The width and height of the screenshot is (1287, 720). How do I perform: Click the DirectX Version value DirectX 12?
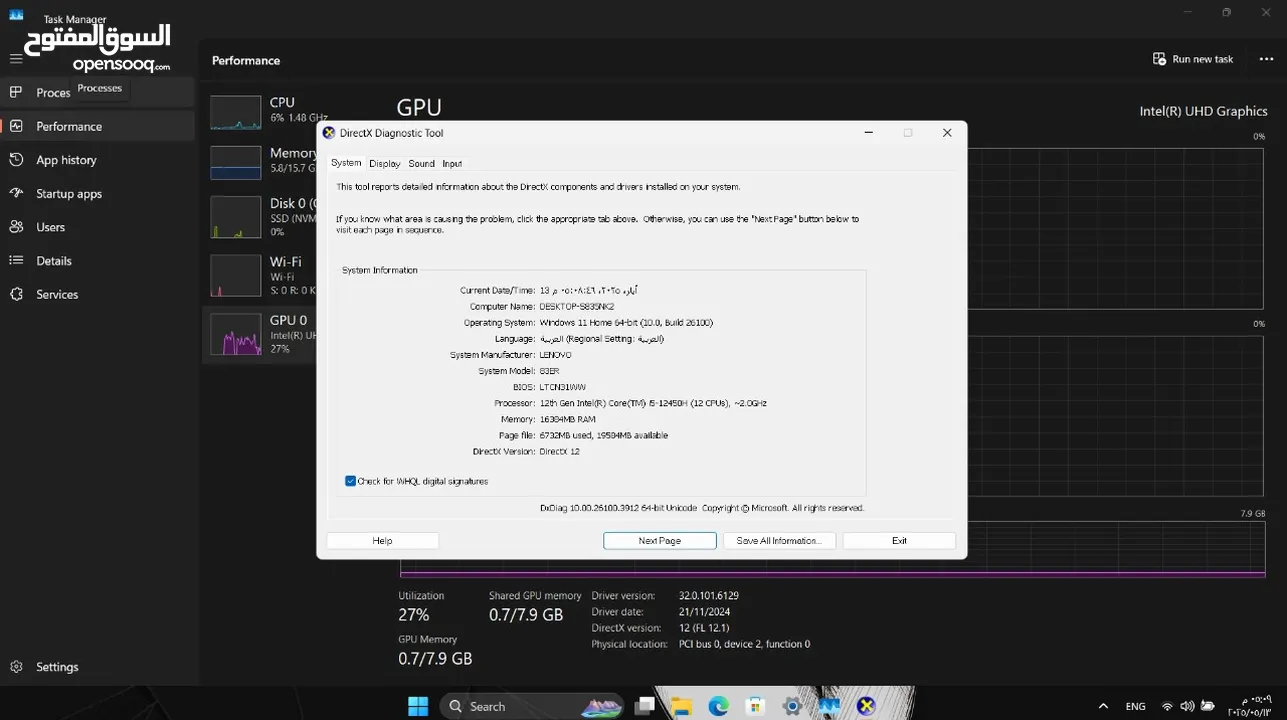pyautogui.click(x=559, y=451)
